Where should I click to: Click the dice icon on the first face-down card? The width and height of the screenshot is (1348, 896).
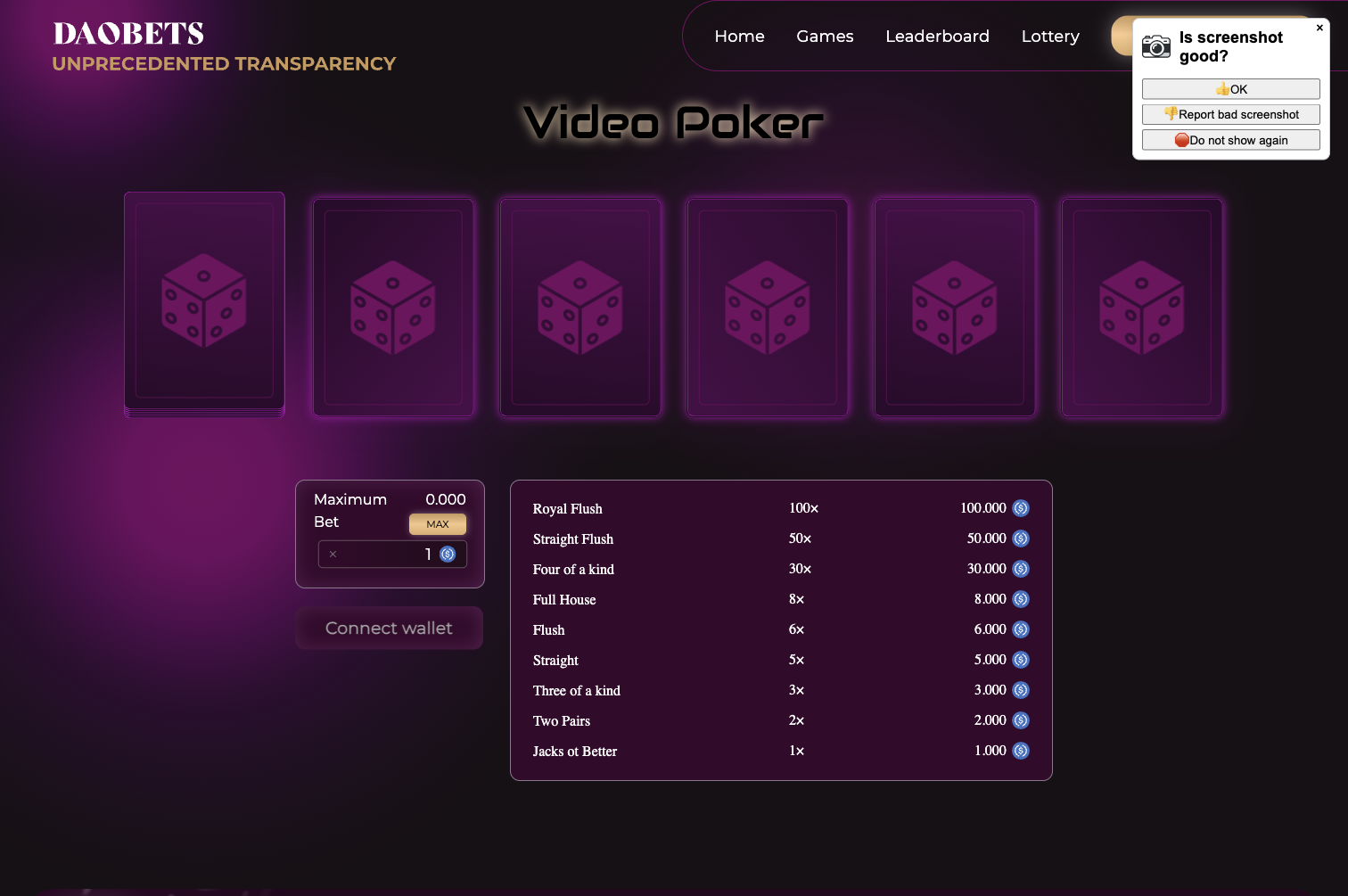[x=204, y=303]
